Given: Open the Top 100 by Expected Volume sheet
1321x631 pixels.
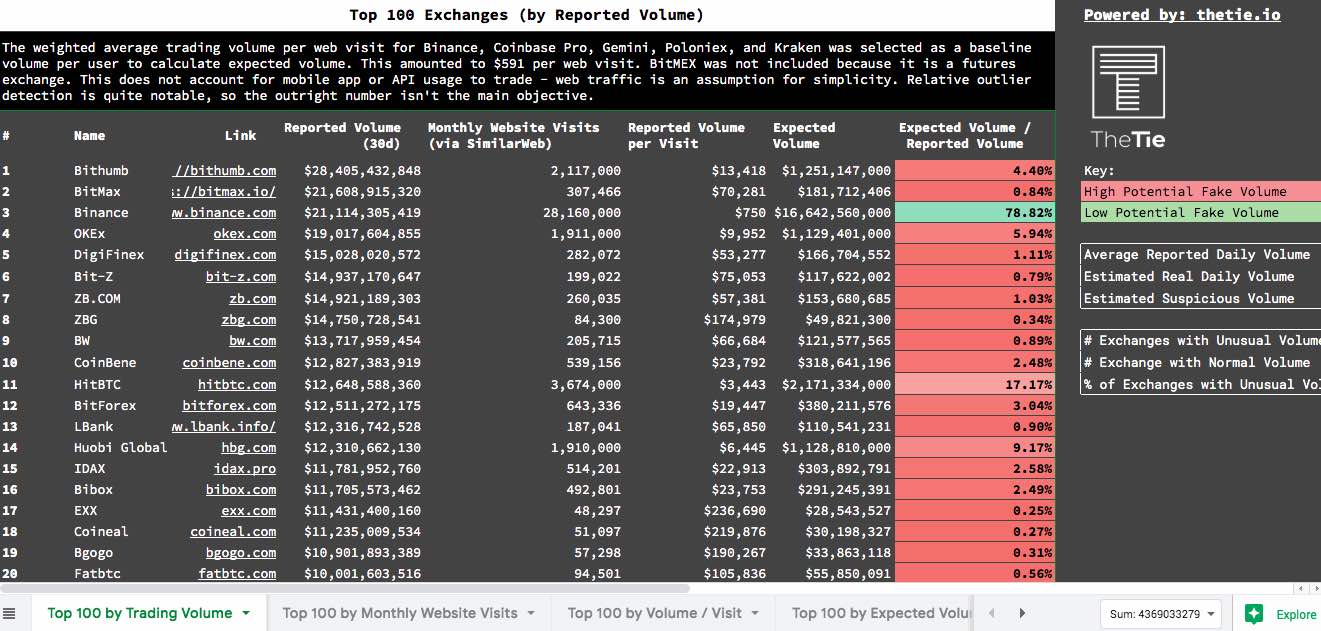Looking at the screenshot, I should 880,613.
